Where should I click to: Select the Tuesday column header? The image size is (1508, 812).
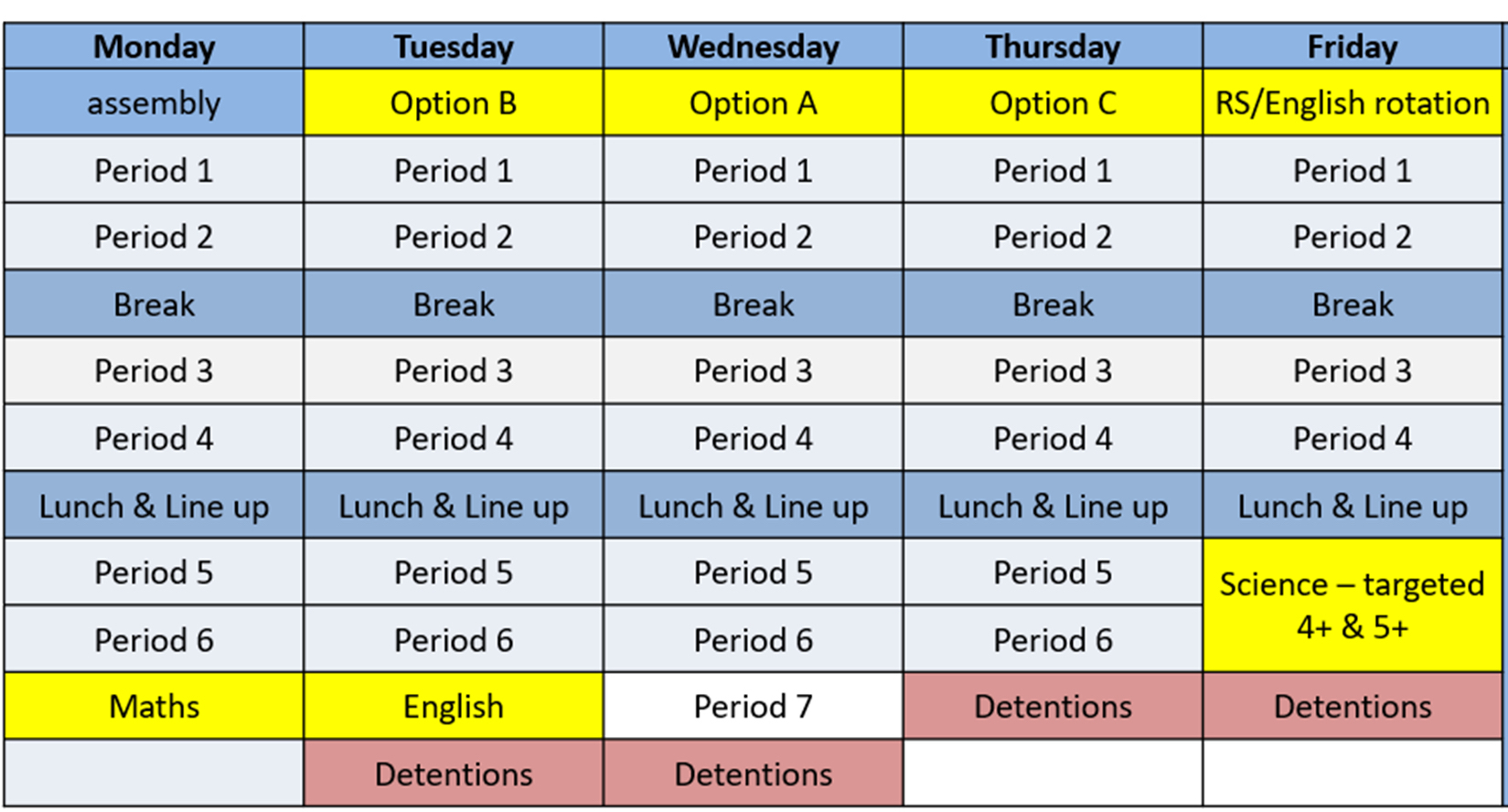click(x=454, y=47)
